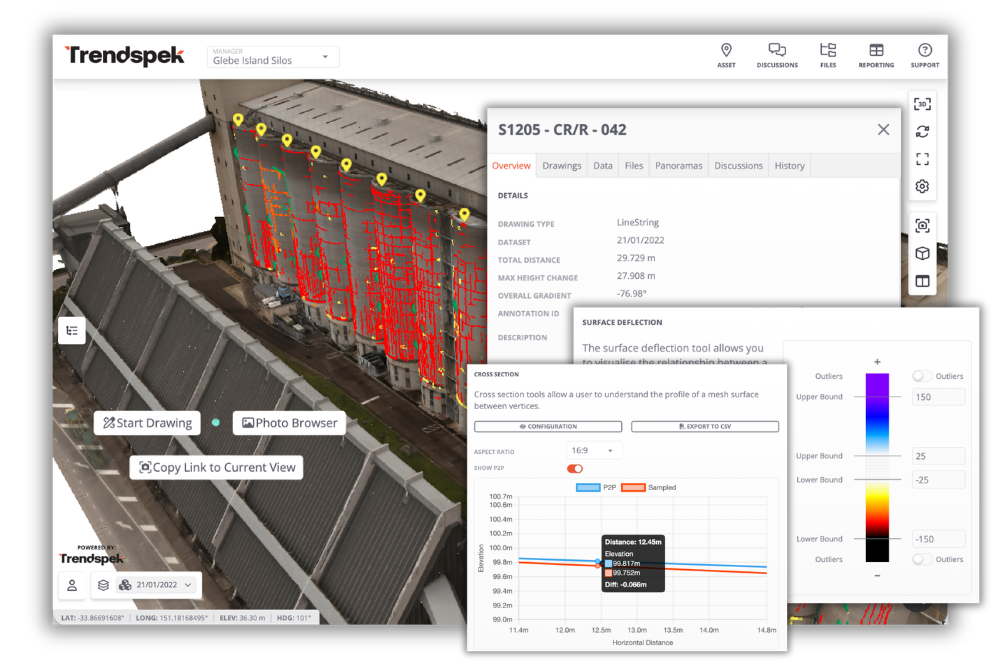
Task: Click the Lower Bound -25 slider line
Action: tap(877, 480)
